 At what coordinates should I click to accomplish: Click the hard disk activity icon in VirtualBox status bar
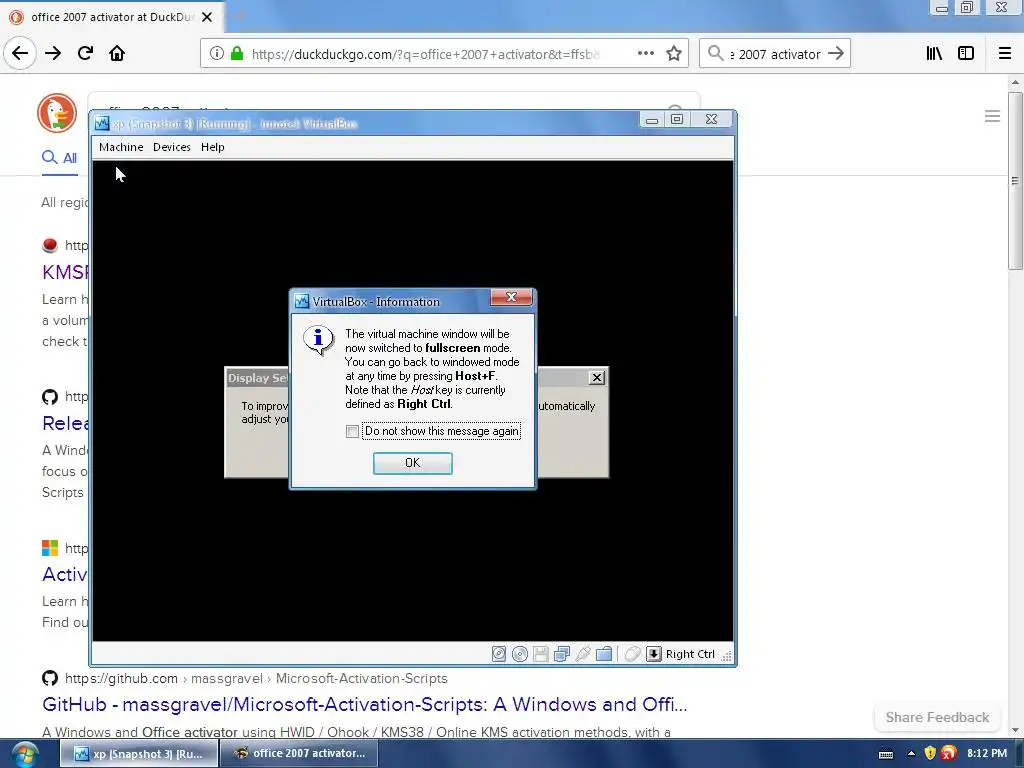click(499, 654)
